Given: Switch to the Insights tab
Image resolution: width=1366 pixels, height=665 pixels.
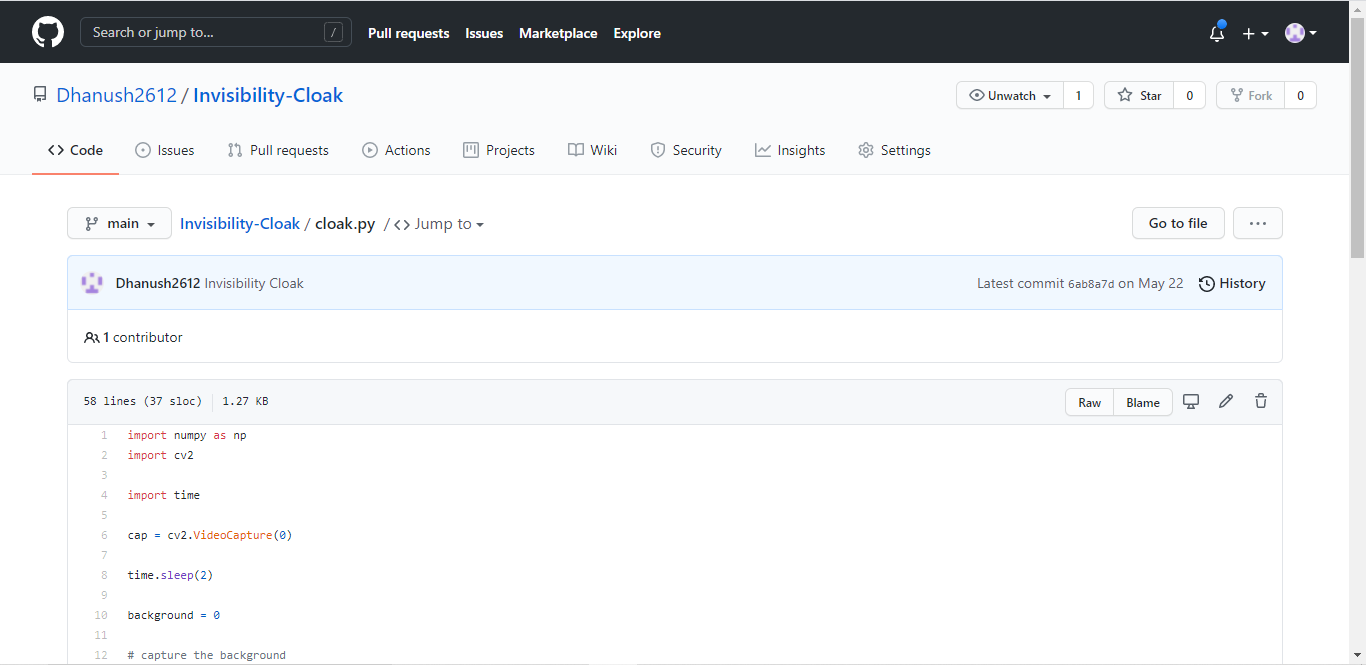Looking at the screenshot, I should (790, 150).
